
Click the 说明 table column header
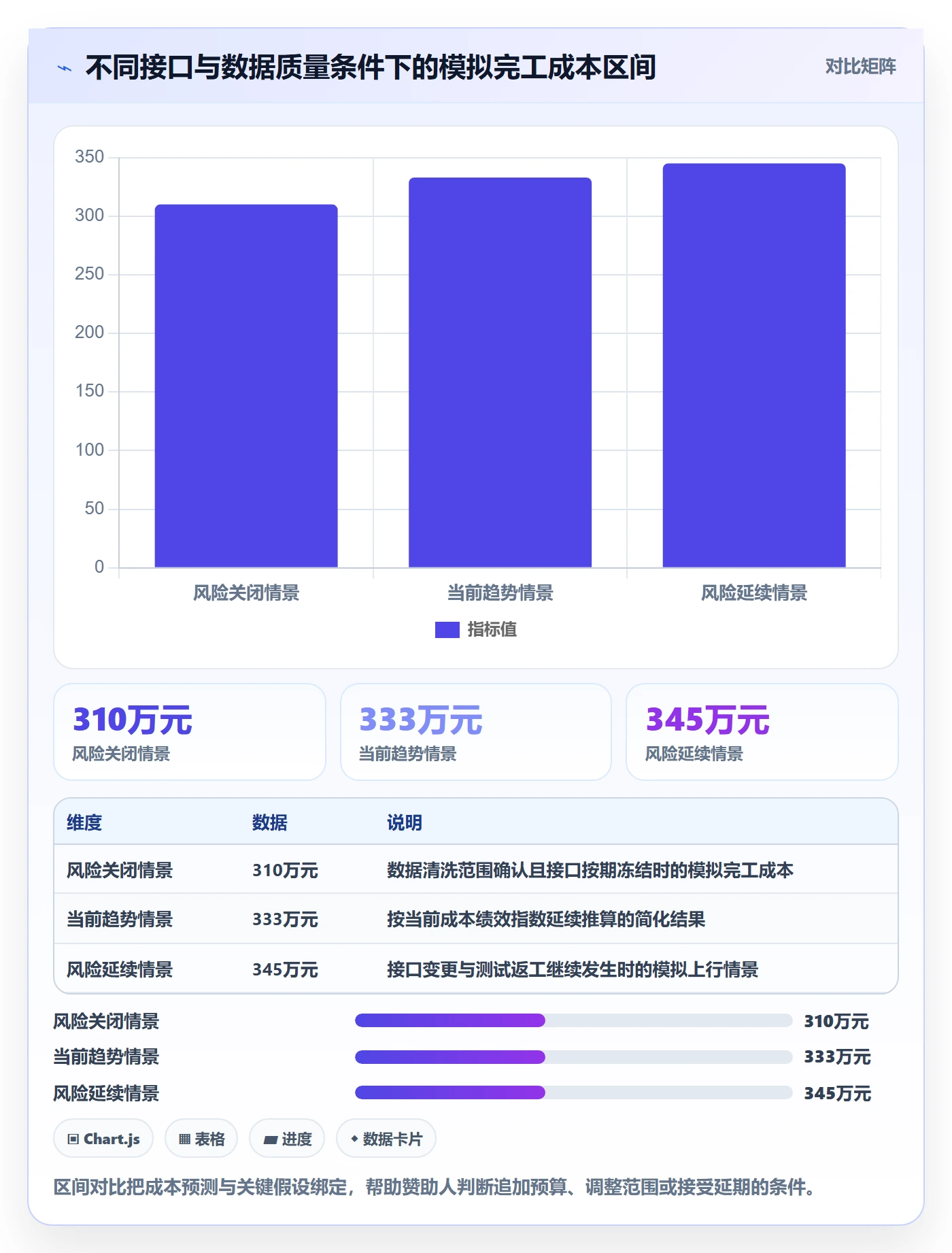pos(405,822)
